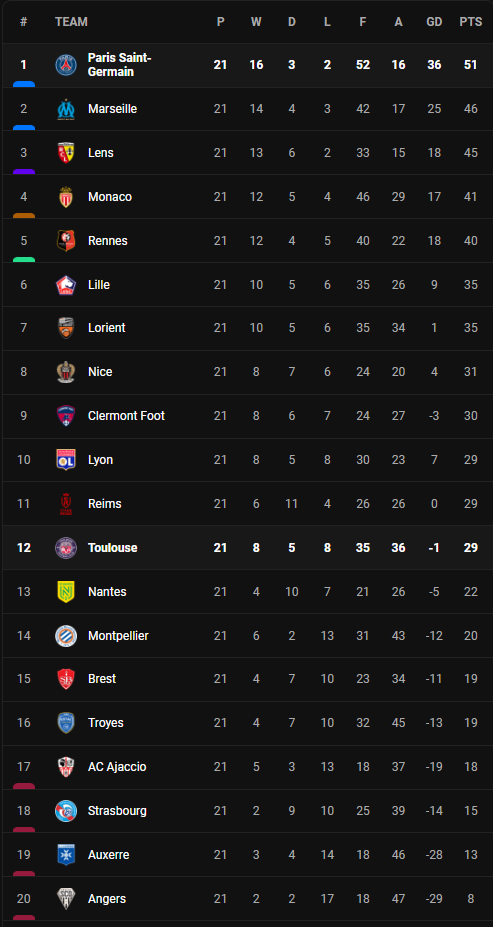
Task: Sort table by GD column header
Action: [x=434, y=22]
